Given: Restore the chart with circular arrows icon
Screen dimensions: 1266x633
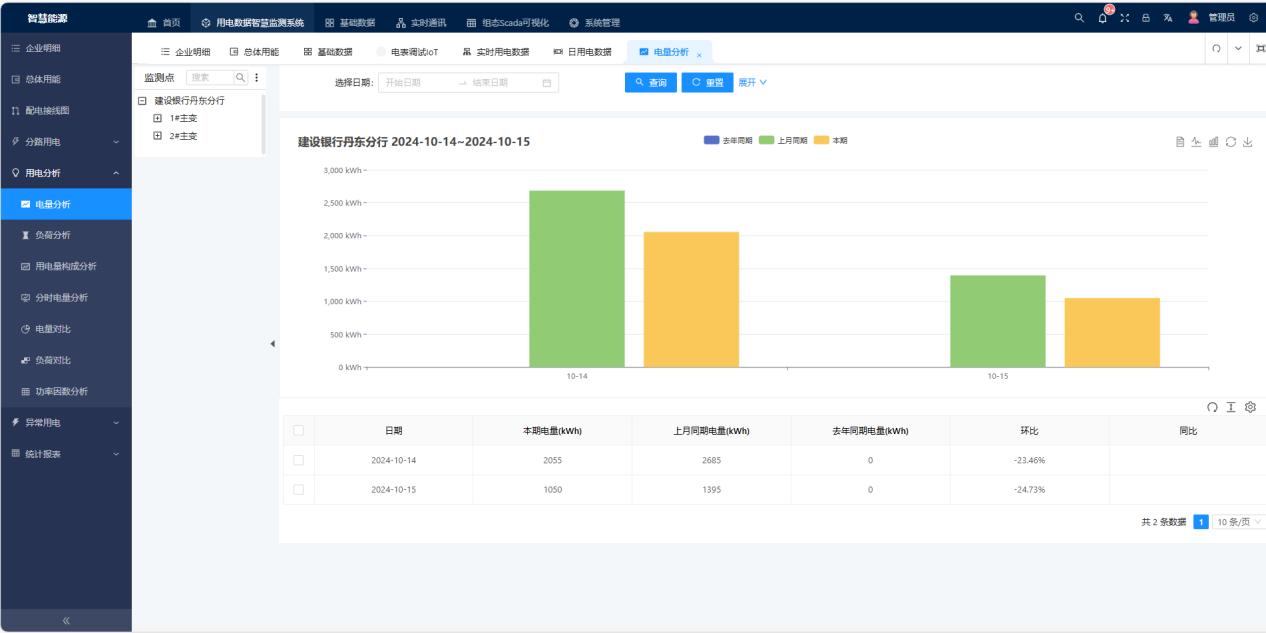Looking at the screenshot, I should tap(1231, 143).
